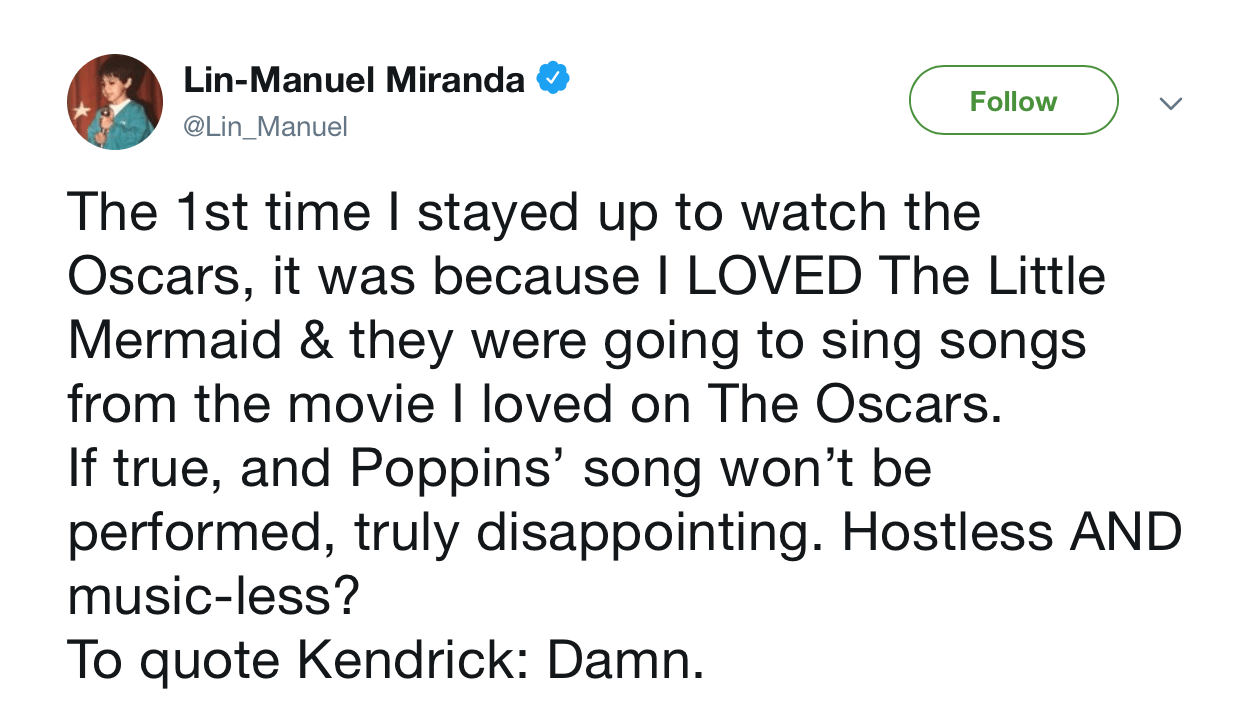The width and height of the screenshot is (1254, 728).
Task: Click the blue verified badge icon
Action: [553, 80]
